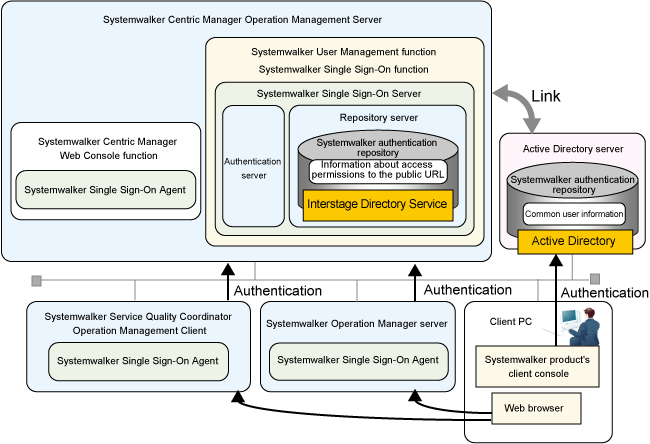Click the Active Directory server label
This screenshot has height=444, width=650.
click(x=573, y=149)
